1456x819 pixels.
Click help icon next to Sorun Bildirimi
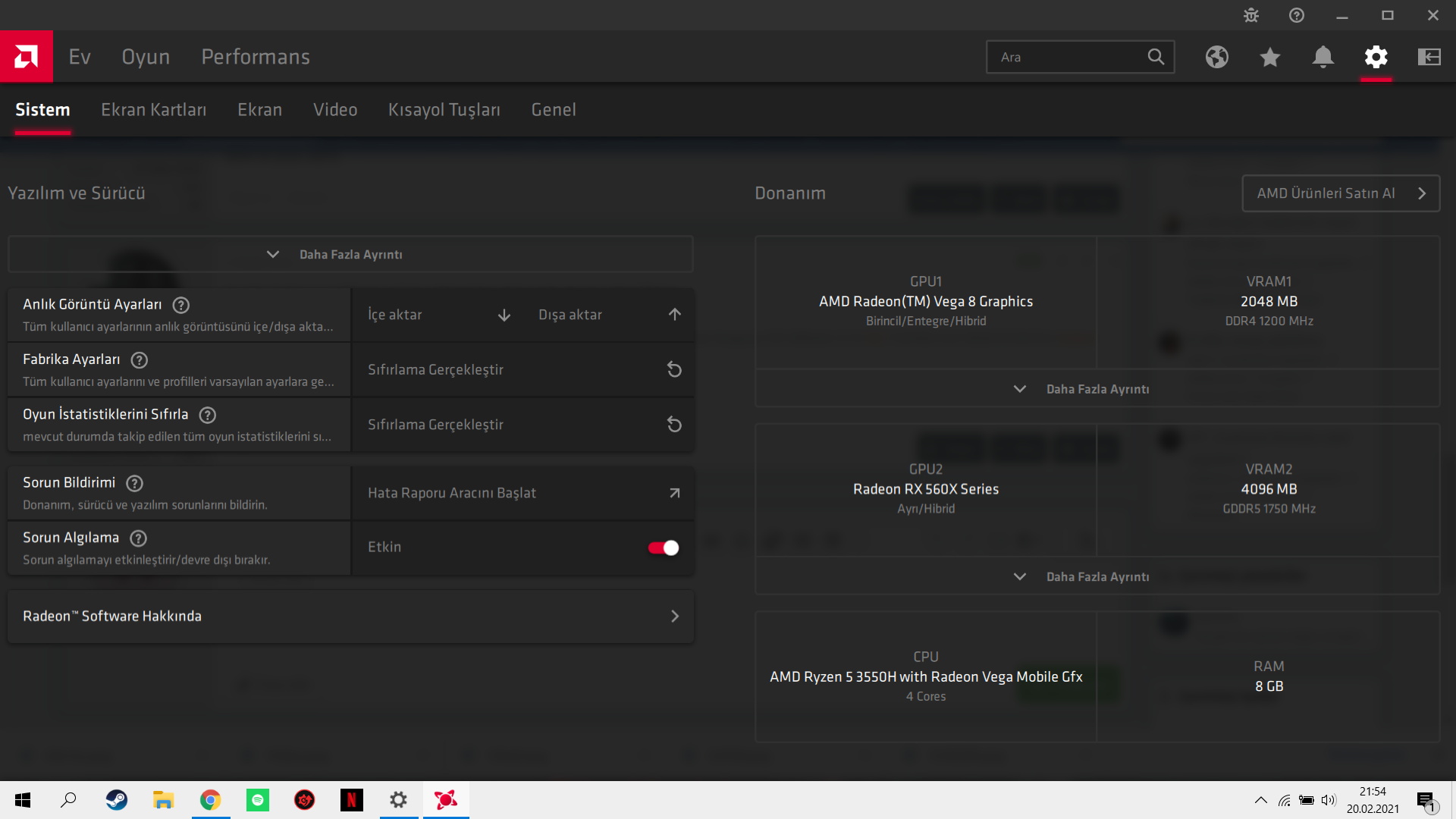click(135, 483)
